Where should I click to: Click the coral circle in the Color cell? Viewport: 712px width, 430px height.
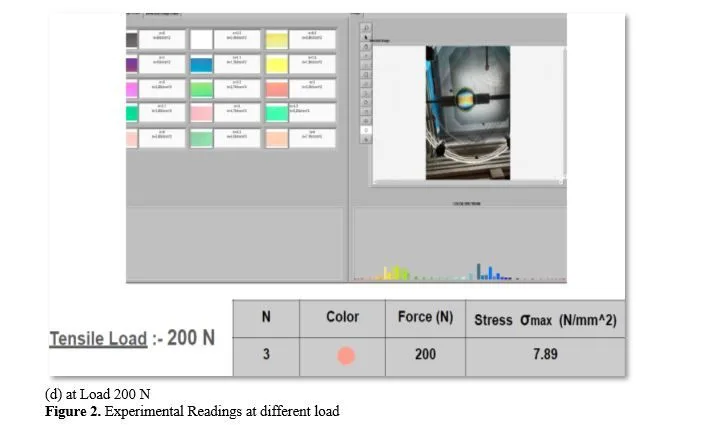346,356
